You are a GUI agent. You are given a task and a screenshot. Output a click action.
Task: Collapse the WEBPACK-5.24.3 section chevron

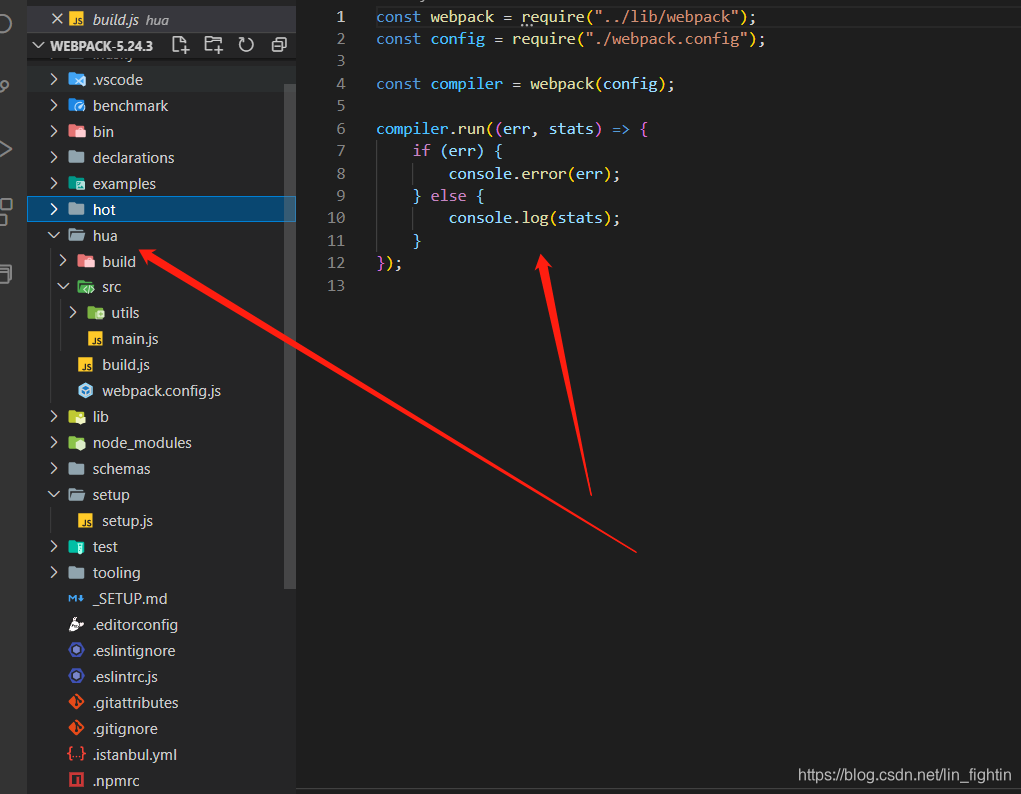[38, 46]
